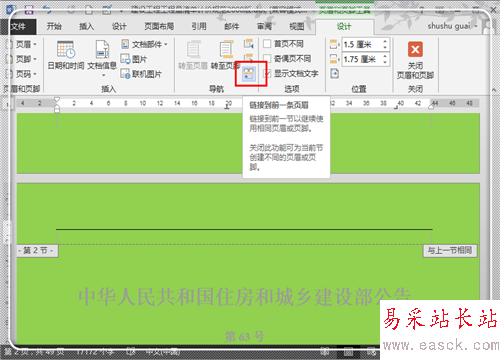Jump to the next section header icon
500x360 pixels.
coord(248,57)
